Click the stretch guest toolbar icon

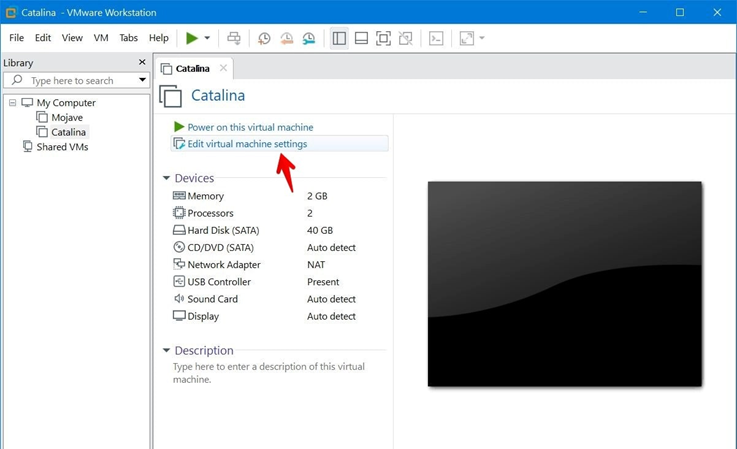click(x=467, y=38)
